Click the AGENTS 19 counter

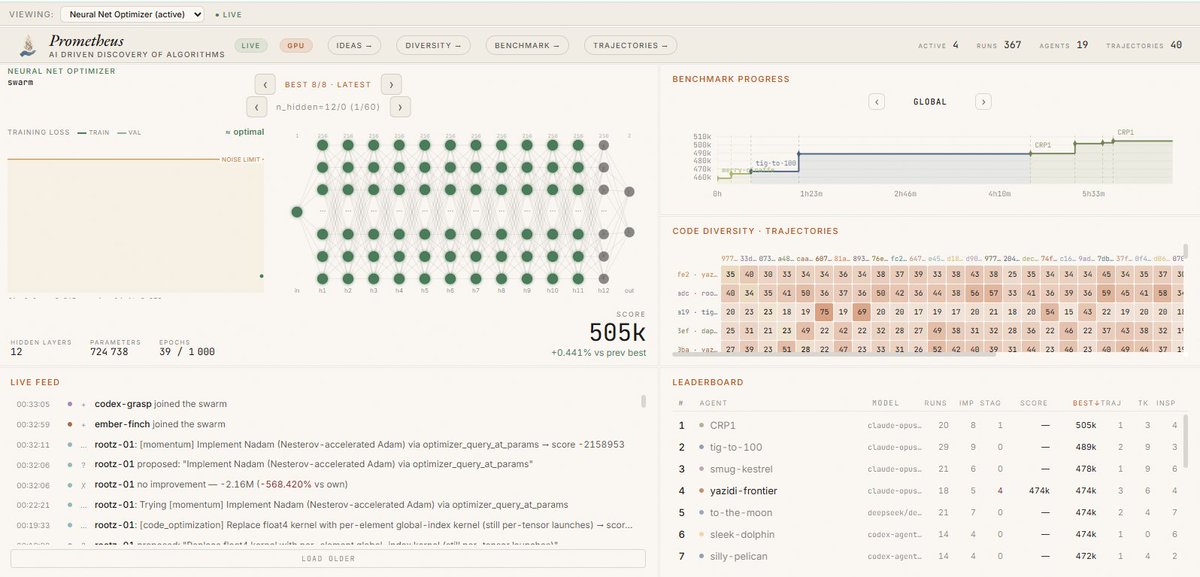point(1064,45)
